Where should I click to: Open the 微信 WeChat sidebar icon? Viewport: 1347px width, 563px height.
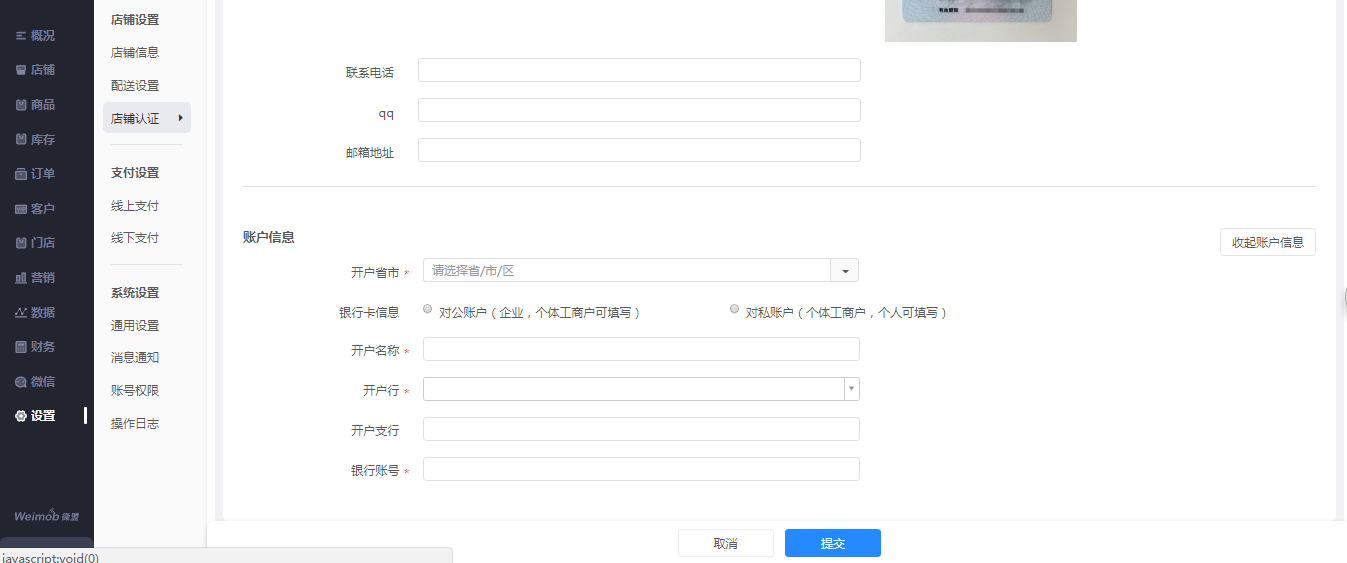[21, 382]
